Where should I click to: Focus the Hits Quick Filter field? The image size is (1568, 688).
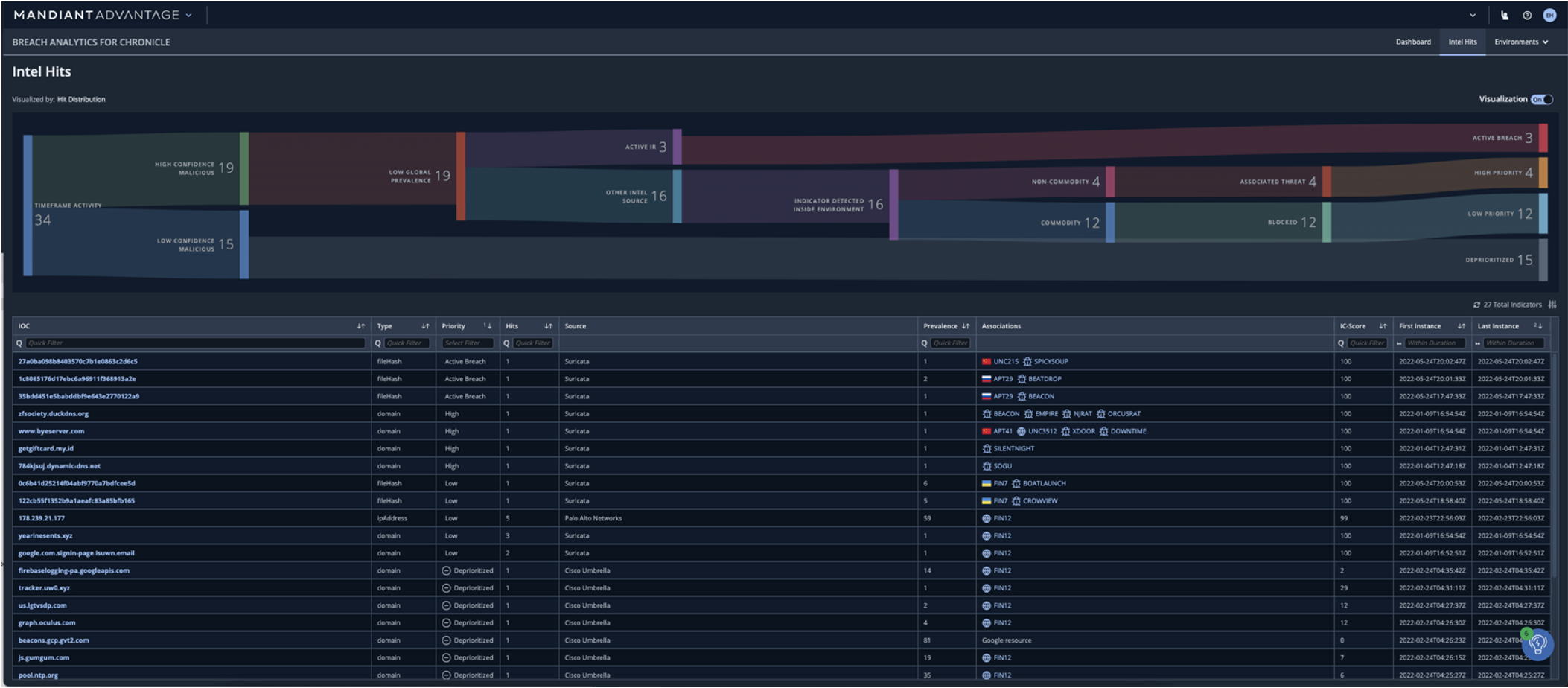coord(533,343)
